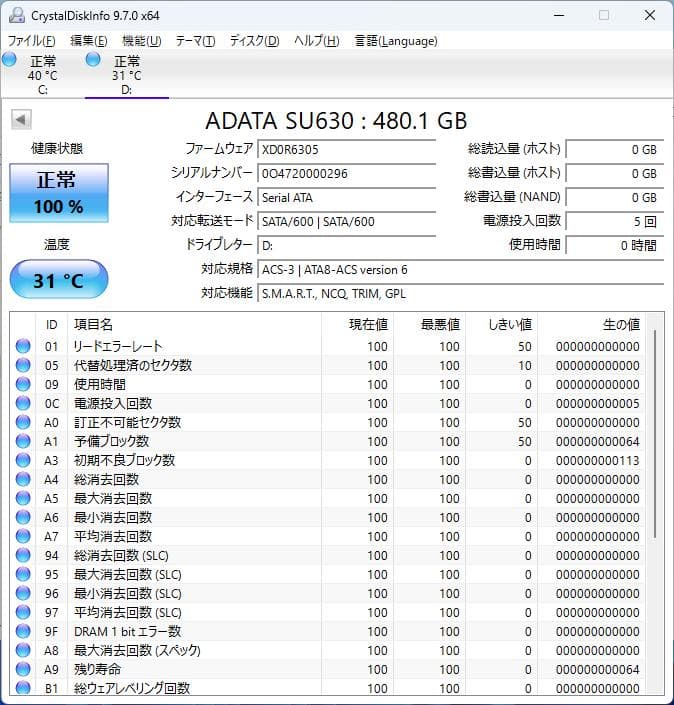
Task: Click the 総読込量 (ホスト) value 0 GB
Action: click(615, 149)
